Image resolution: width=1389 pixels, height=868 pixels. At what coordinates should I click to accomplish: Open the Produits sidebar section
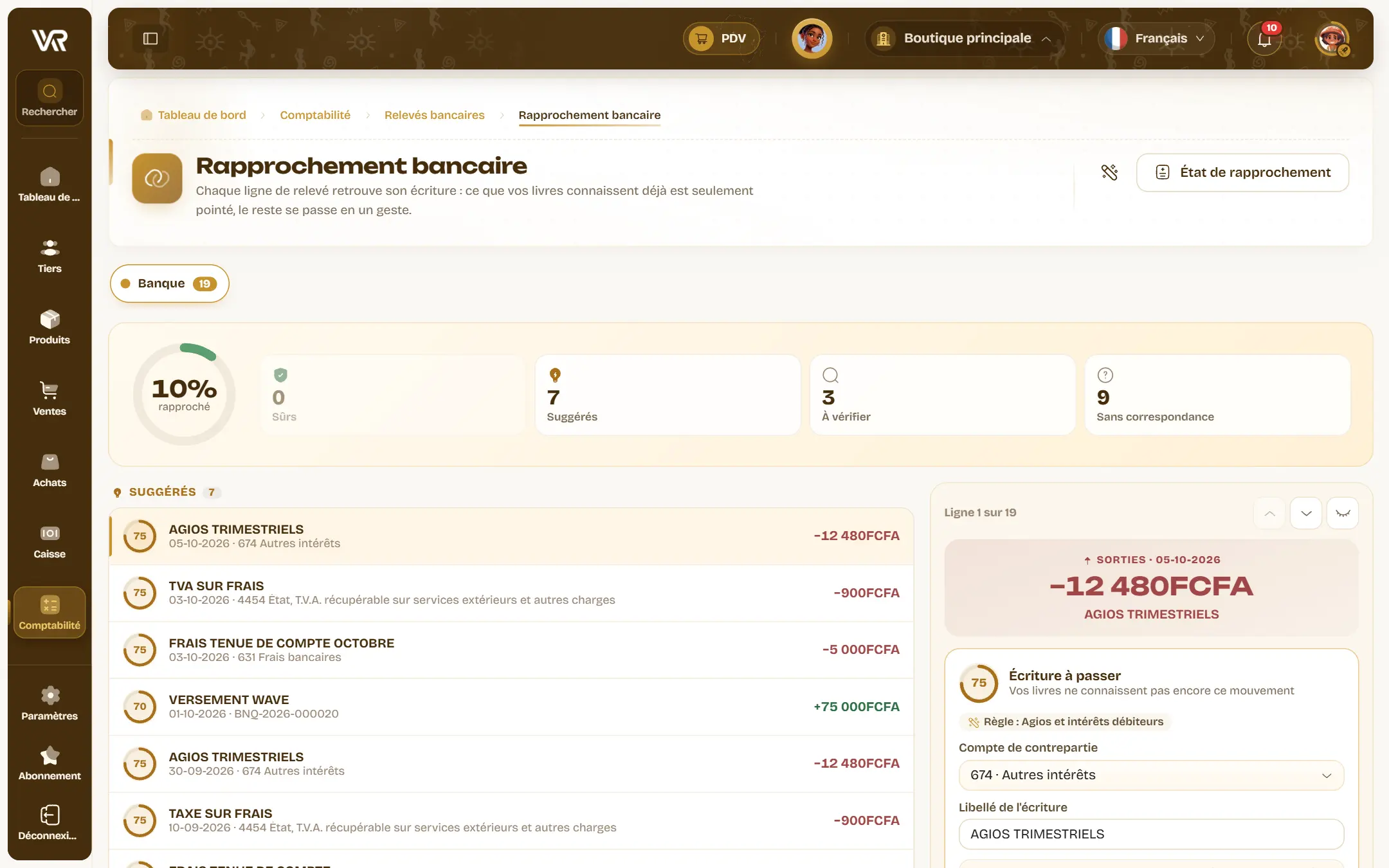[x=50, y=327]
